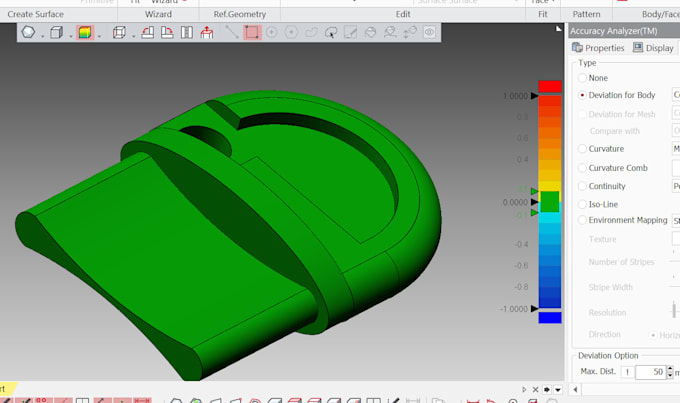Click the upper green tolerance marker triangle
Image resolution: width=680 pixels, height=403 pixels.
point(534,191)
